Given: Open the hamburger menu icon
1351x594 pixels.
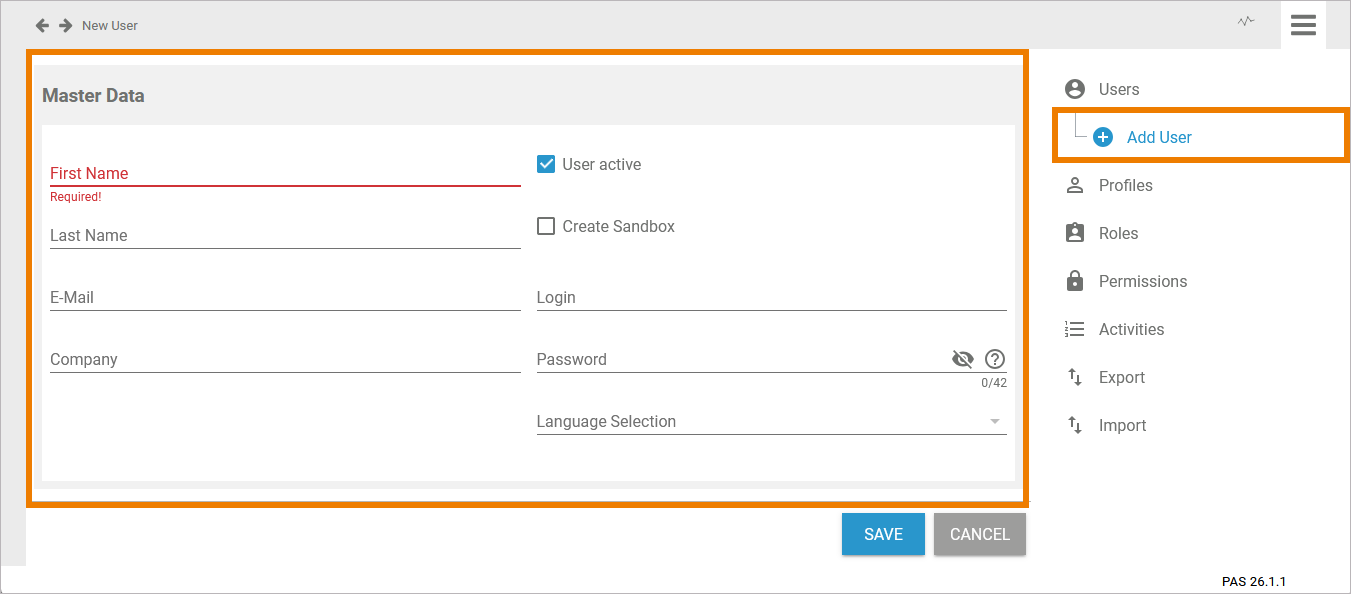Looking at the screenshot, I should click(x=1303, y=25).
